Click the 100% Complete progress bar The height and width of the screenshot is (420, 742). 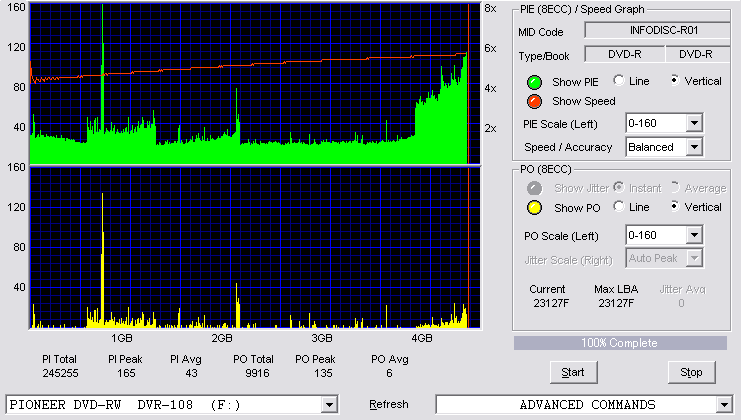click(620, 343)
